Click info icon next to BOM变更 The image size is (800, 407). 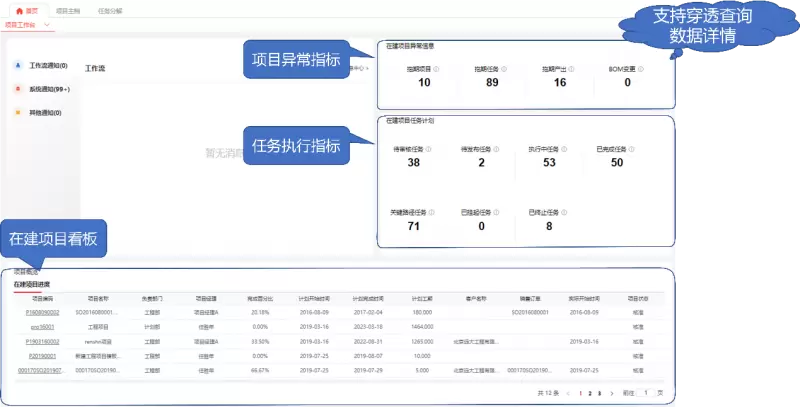pos(642,70)
